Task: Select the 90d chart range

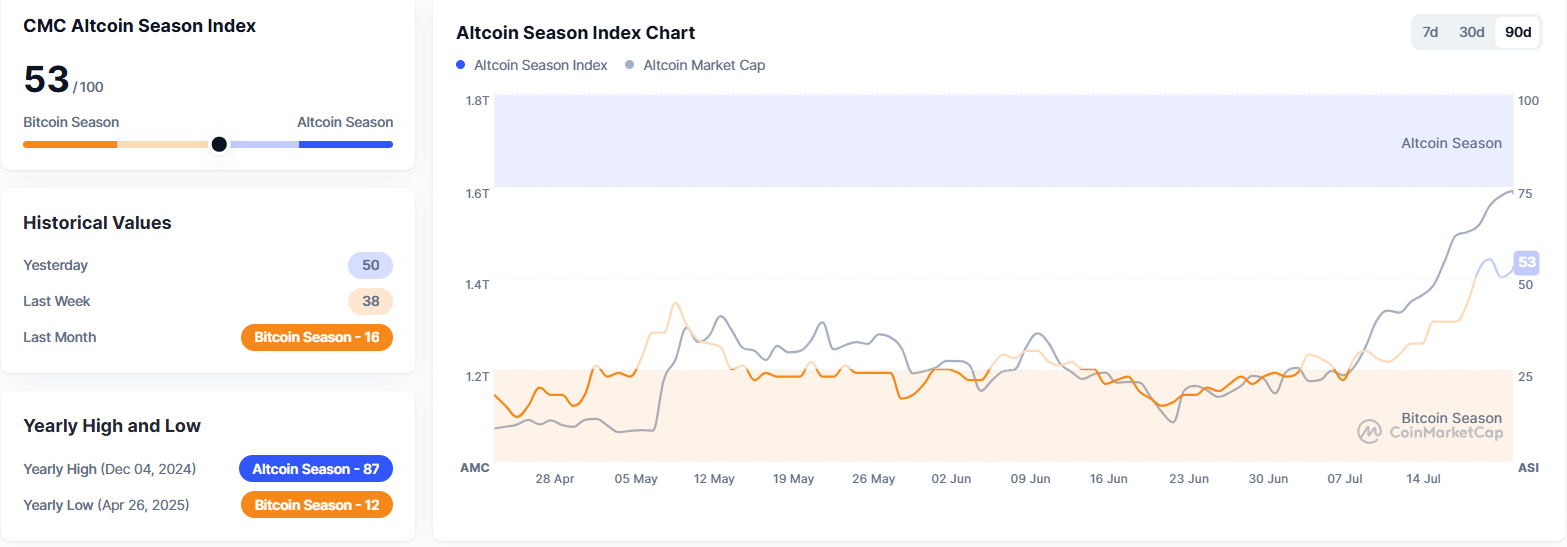Action: (1518, 32)
